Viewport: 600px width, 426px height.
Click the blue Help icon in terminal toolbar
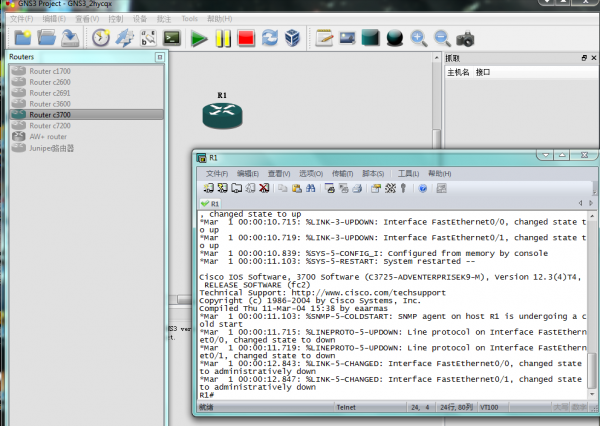tap(423, 188)
